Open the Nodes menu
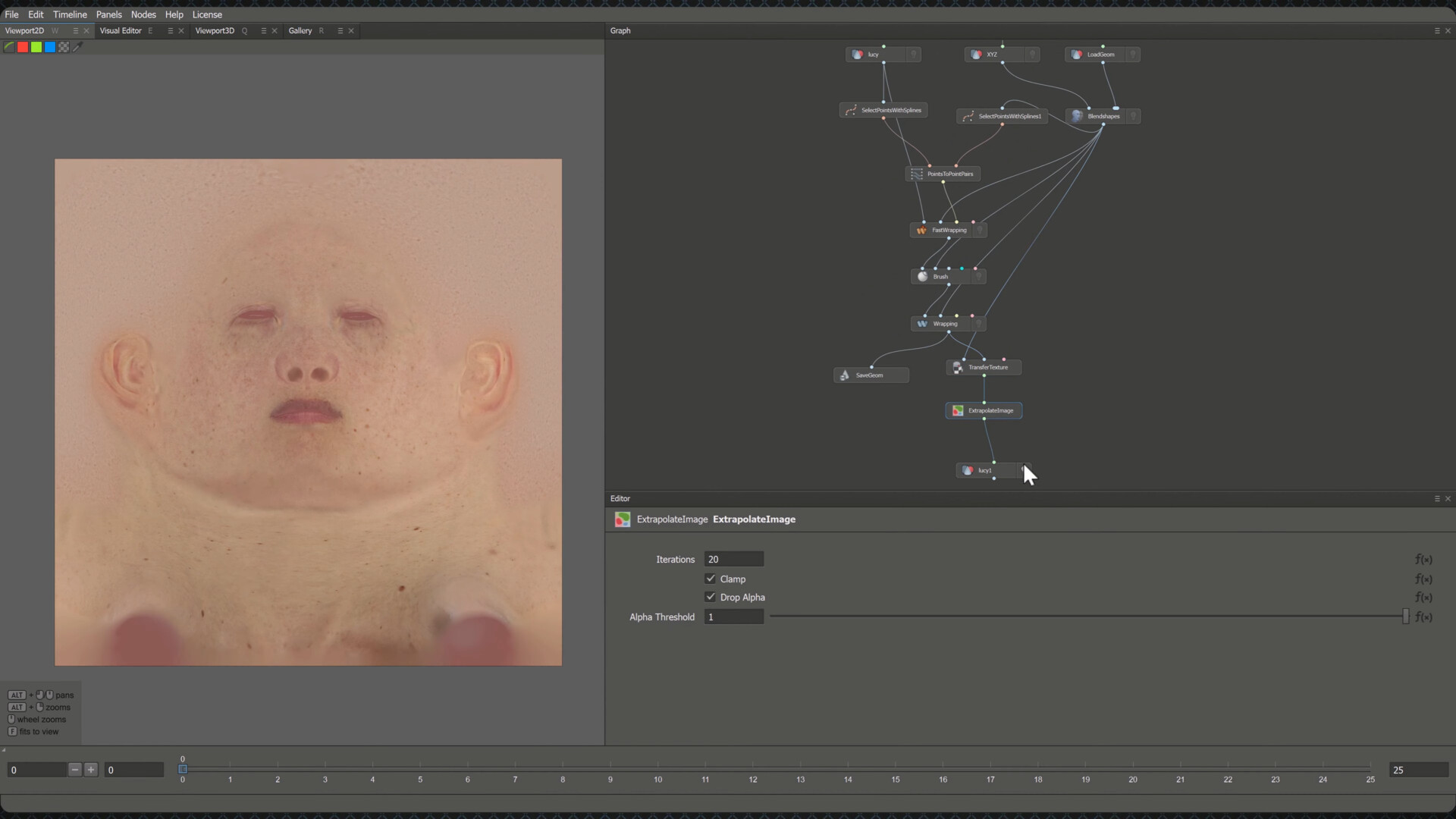Image resolution: width=1456 pixels, height=819 pixels. point(143,14)
